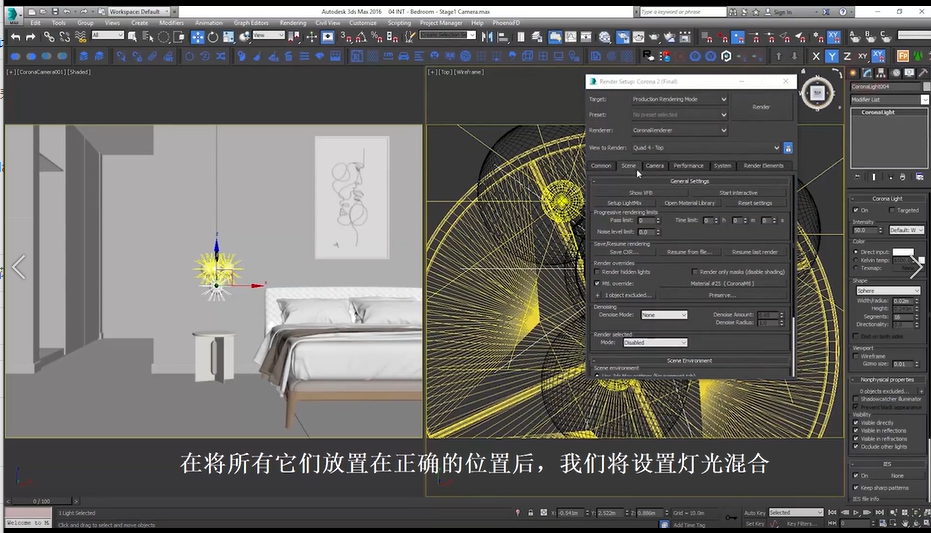Click the ViewCube in Top viewport
The width and height of the screenshot is (931, 533).
817,93
